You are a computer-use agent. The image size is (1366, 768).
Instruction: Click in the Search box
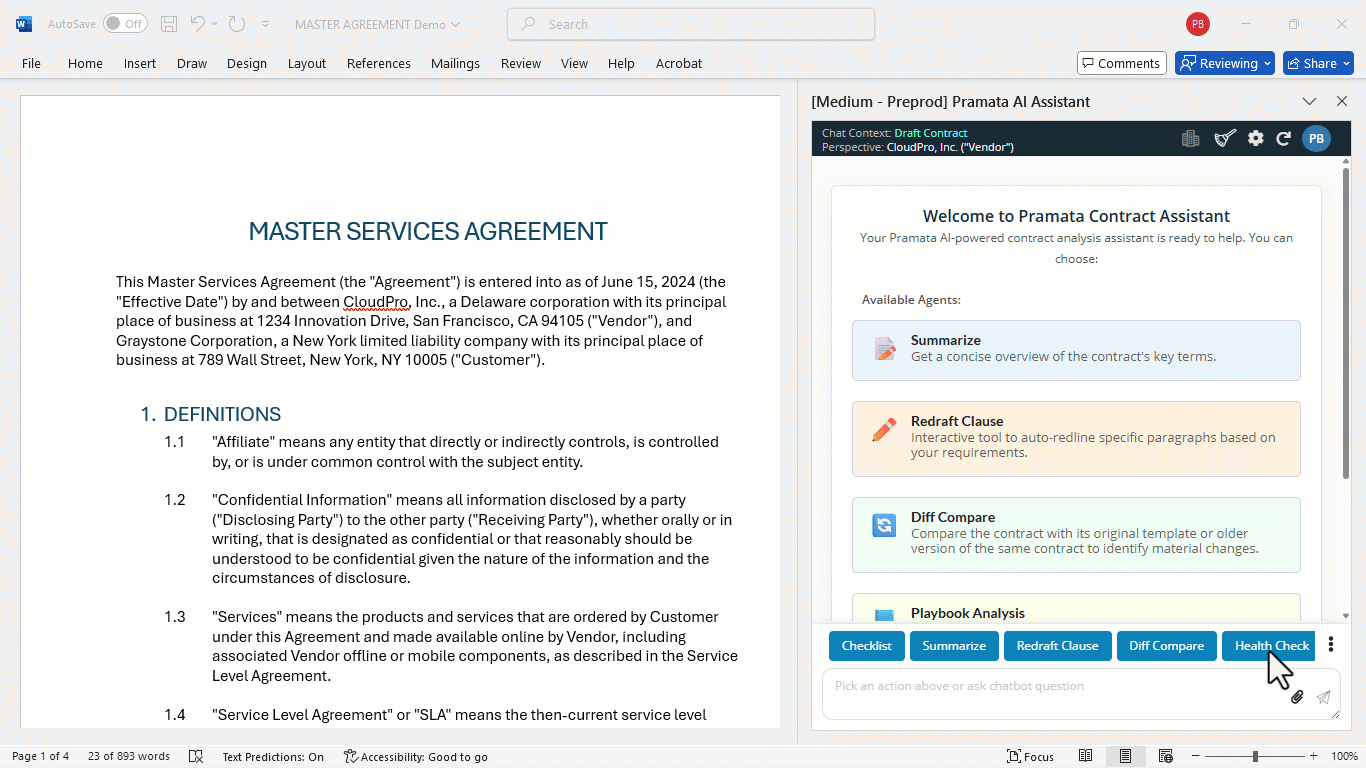pos(691,24)
